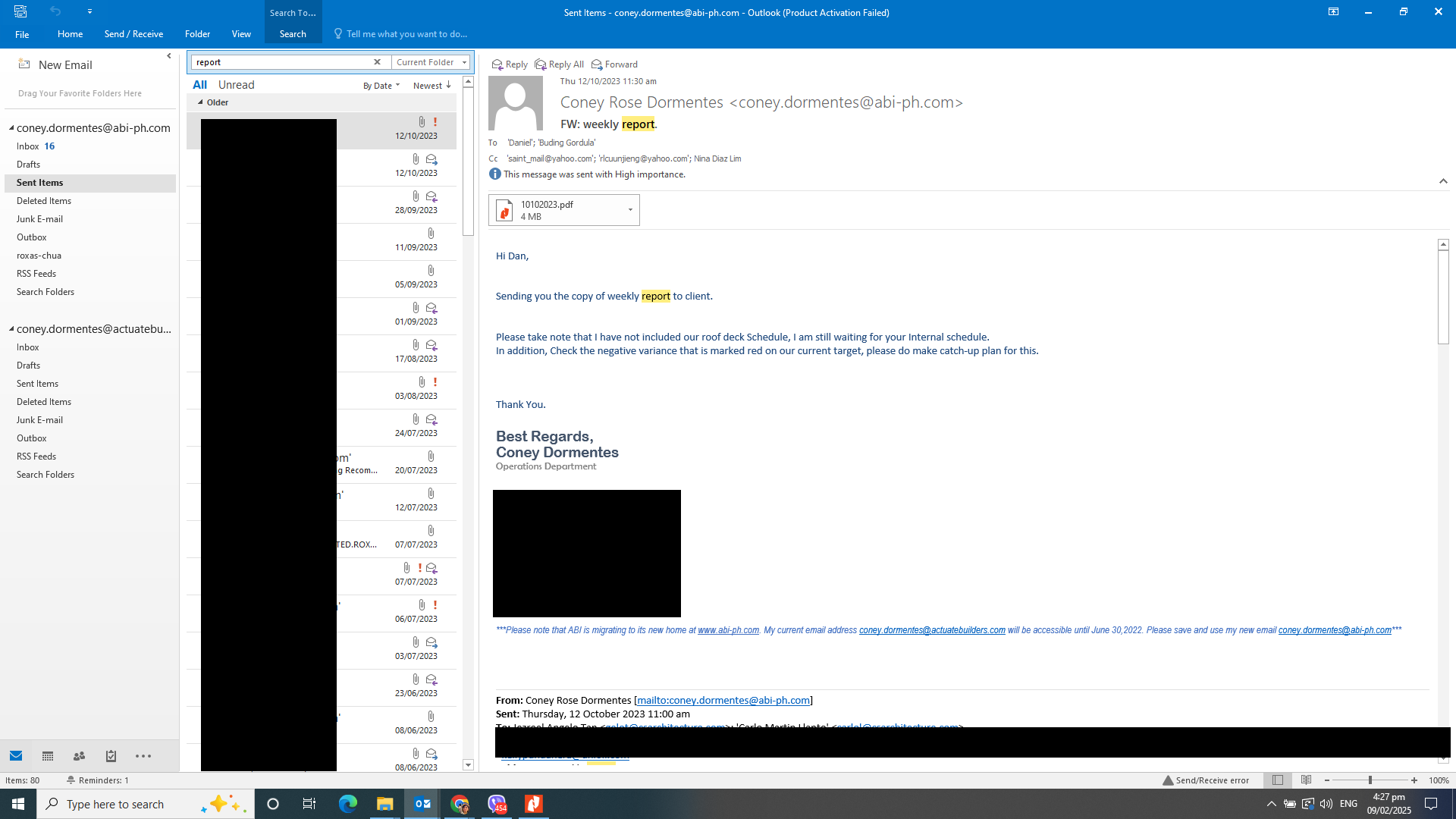Open Outlook from Windows taskbar
This screenshot has width=1456, height=819.
[422, 804]
